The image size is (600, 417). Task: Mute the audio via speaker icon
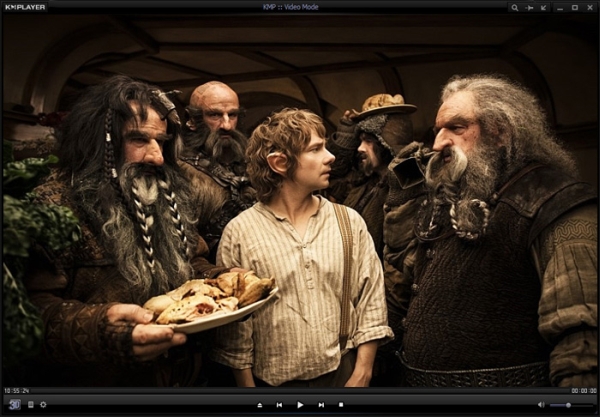[x=541, y=405]
